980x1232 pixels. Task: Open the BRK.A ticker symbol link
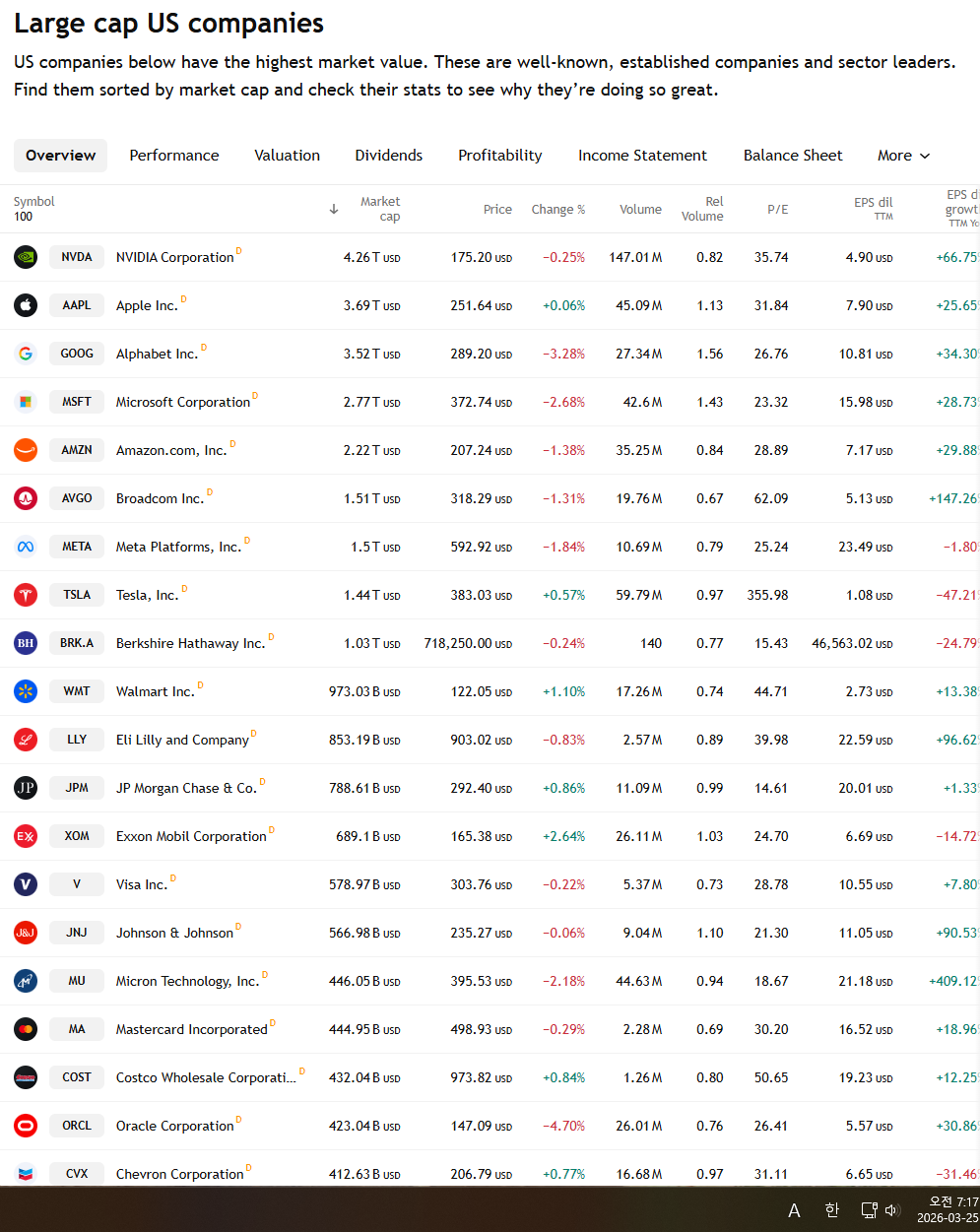tap(77, 643)
